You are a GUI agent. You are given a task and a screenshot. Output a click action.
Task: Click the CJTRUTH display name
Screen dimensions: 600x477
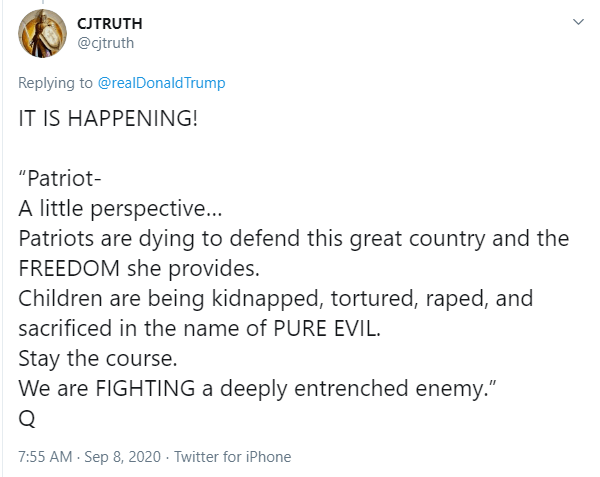click(108, 23)
